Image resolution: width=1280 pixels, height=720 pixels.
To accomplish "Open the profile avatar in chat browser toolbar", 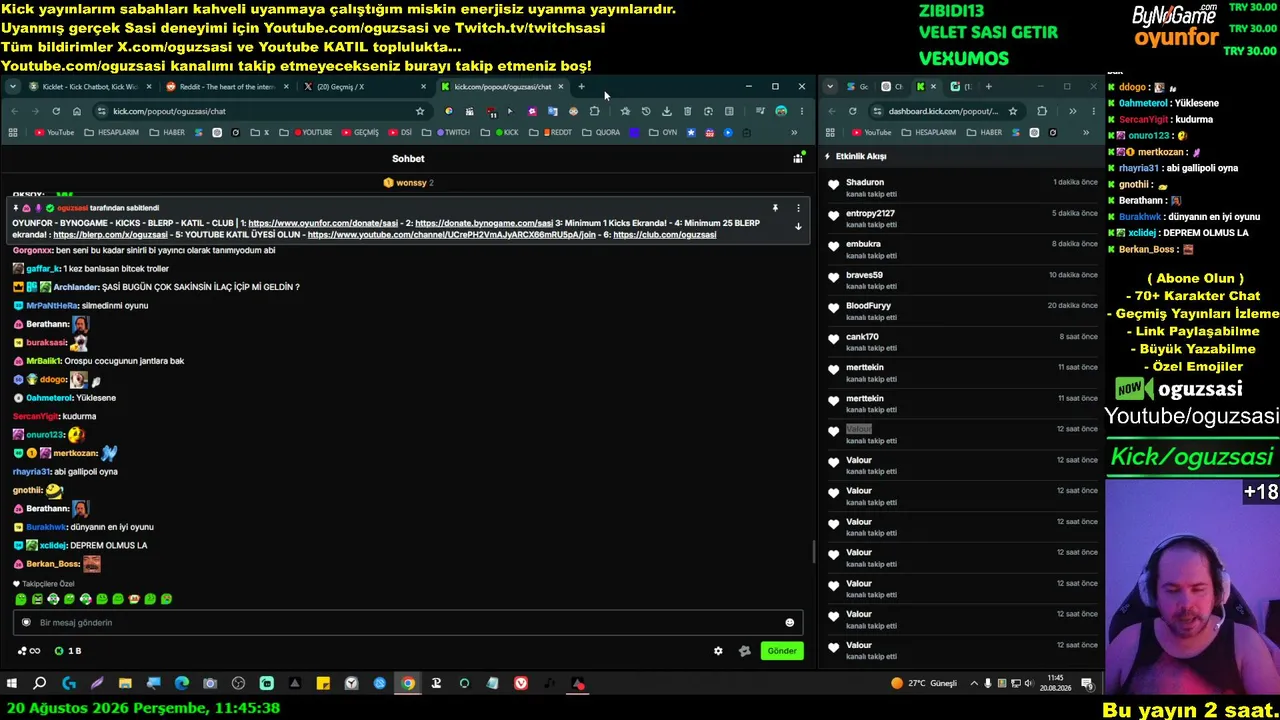I will [x=781, y=111].
